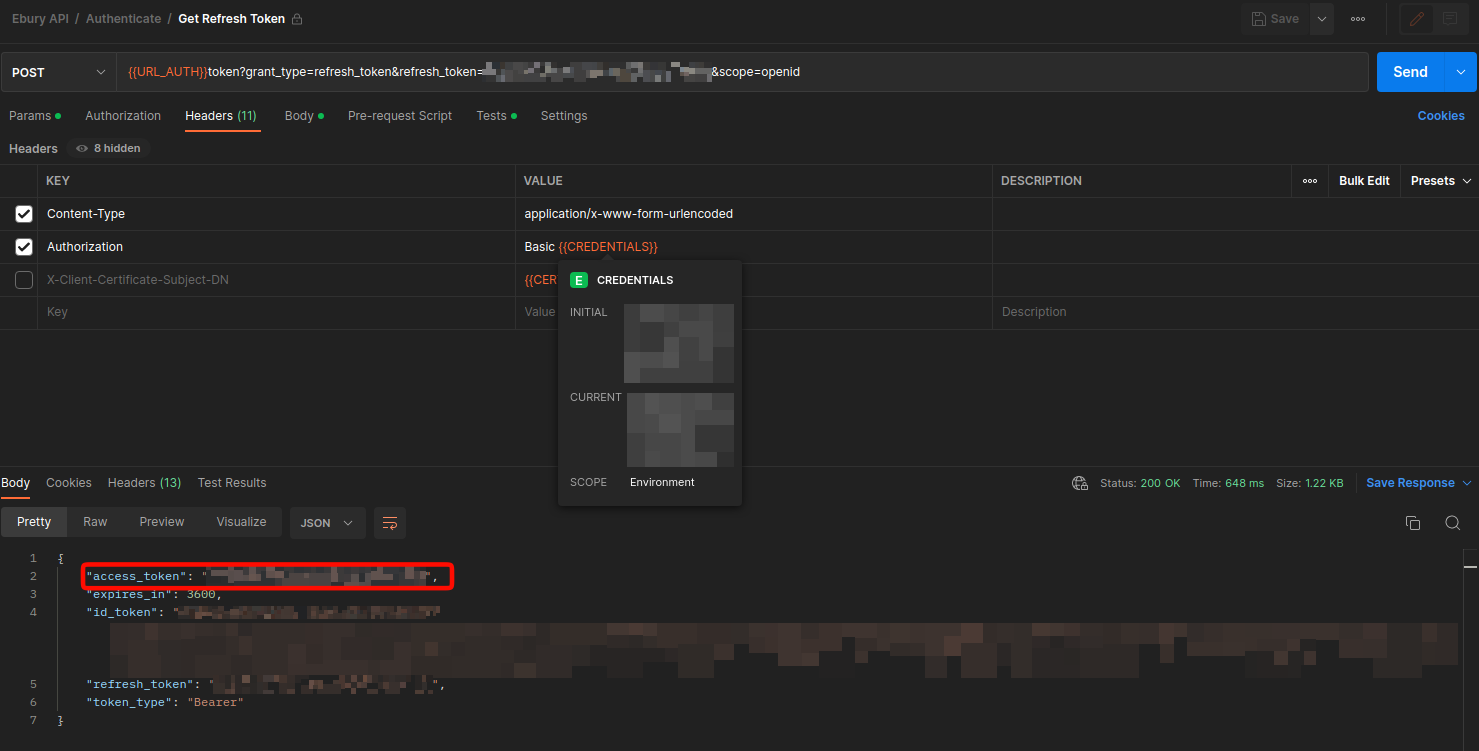This screenshot has width=1479, height=751.
Task: Copy the response with copy icon
Action: (x=1413, y=523)
